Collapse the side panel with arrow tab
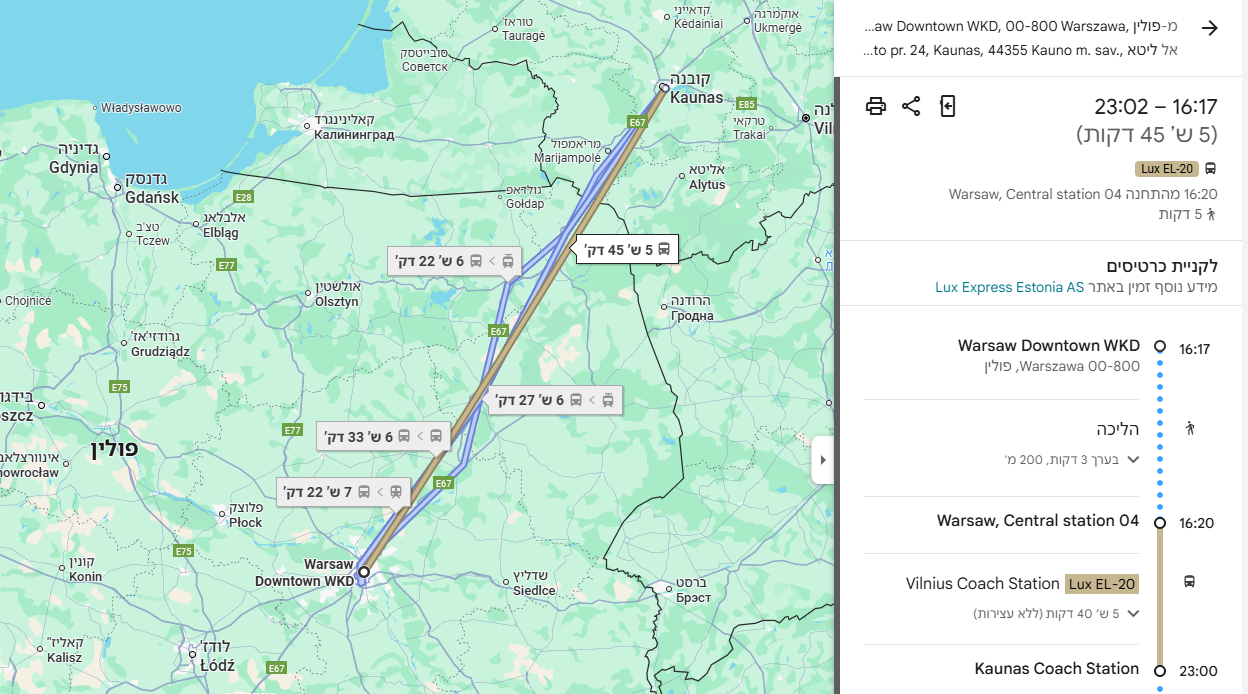1248x694 pixels. coord(822,460)
